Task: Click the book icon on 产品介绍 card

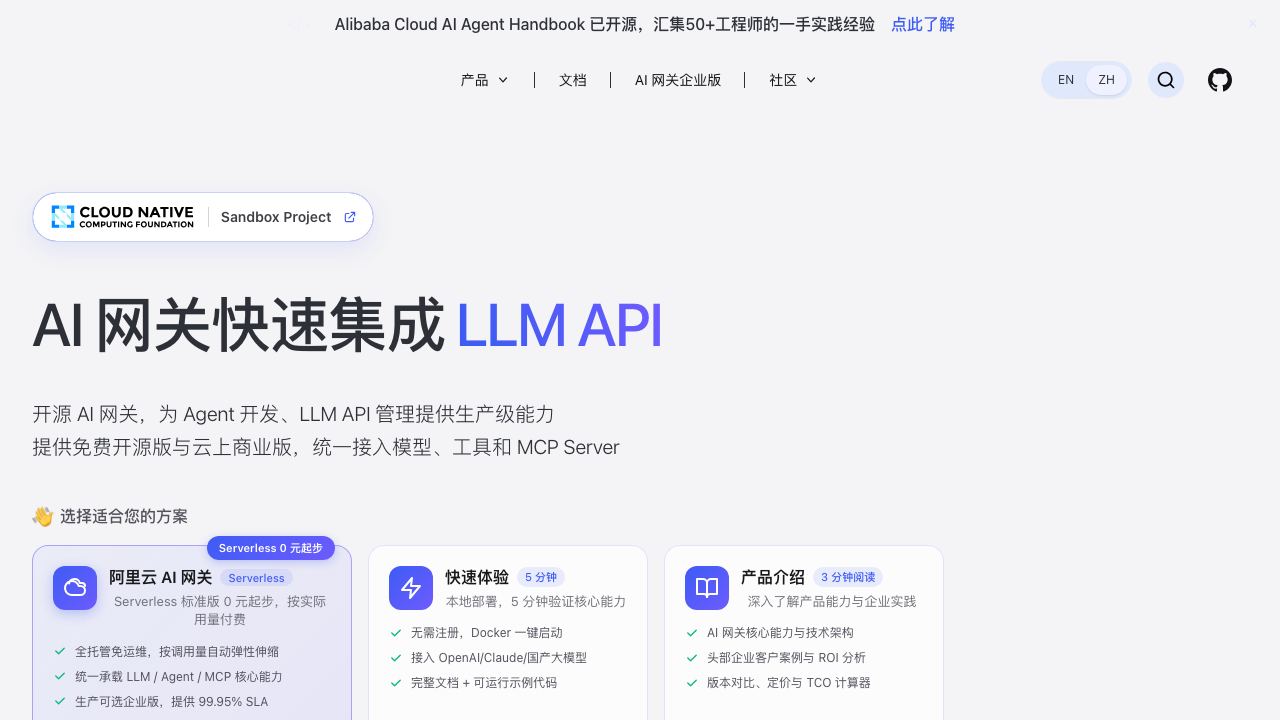Action: point(707,588)
